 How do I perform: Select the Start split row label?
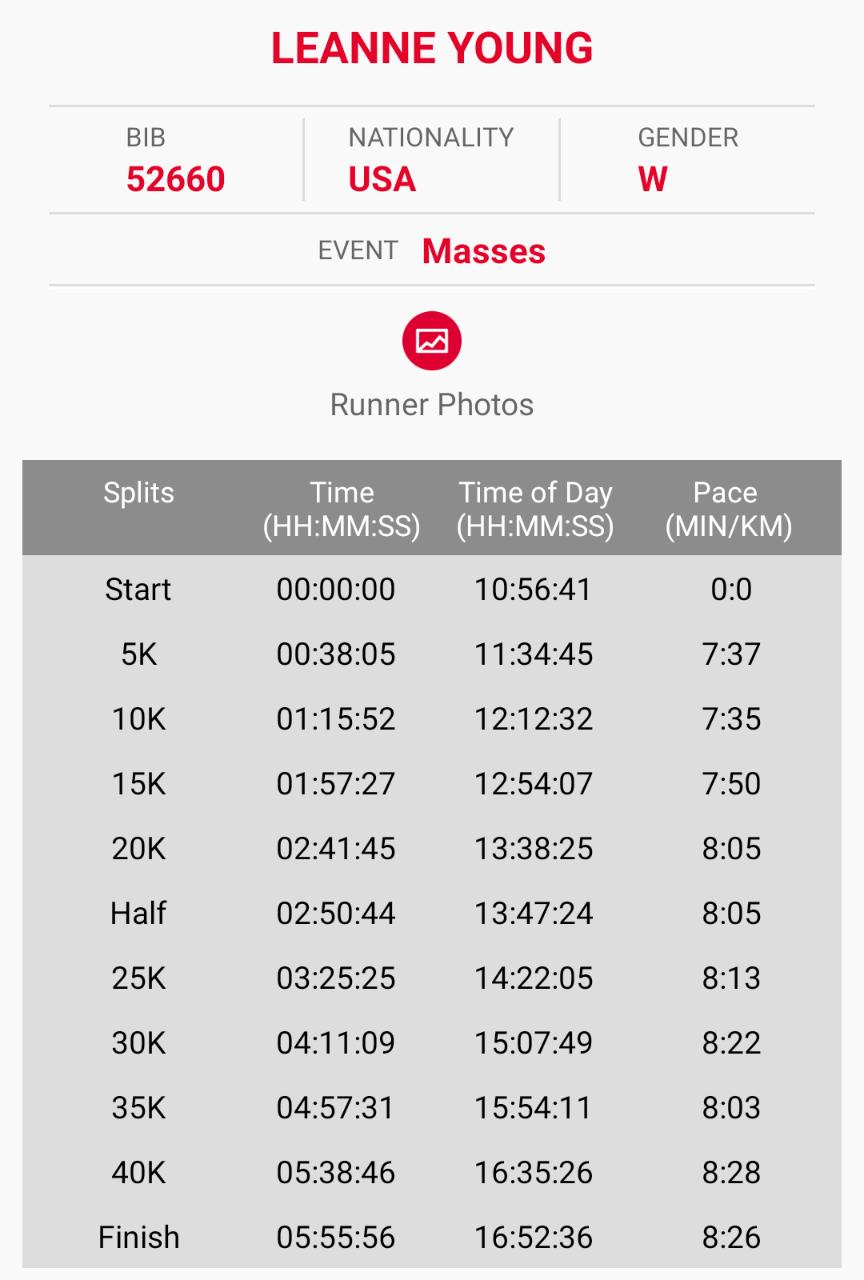click(139, 589)
